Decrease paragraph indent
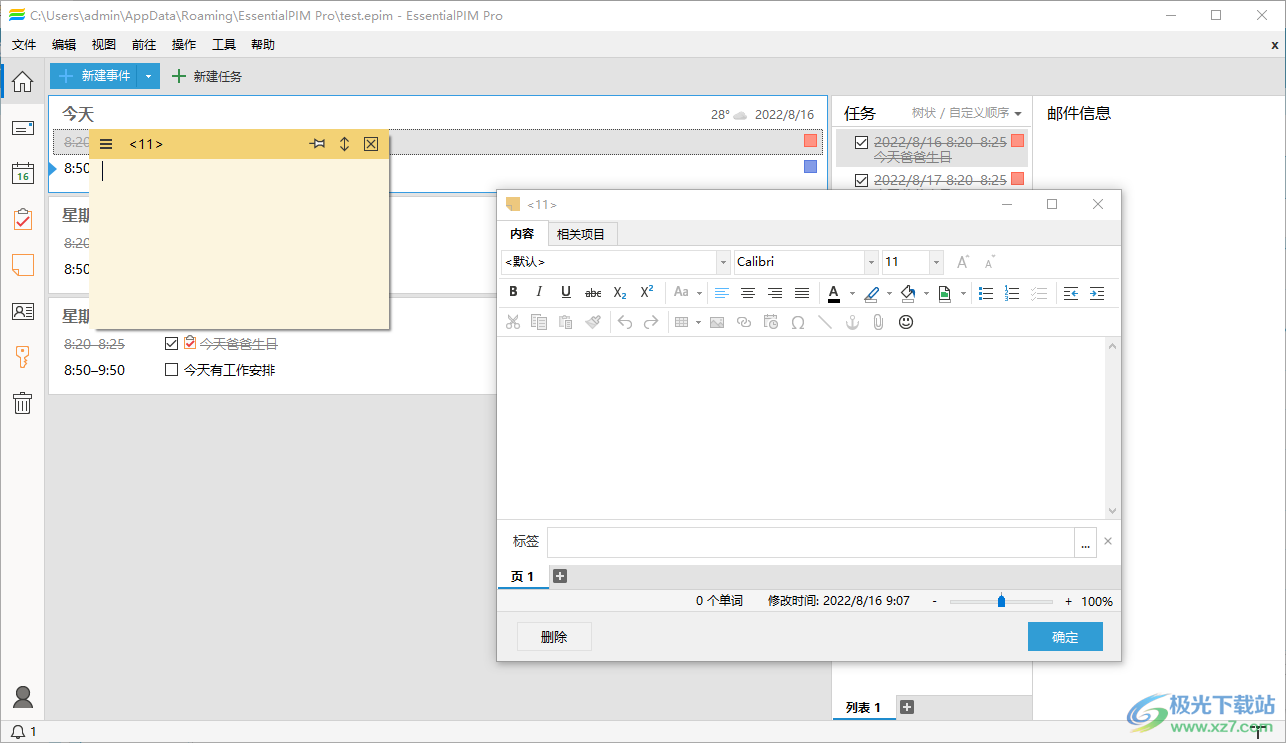This screenshot has width=1286, height=743. tap(1070, 293)
